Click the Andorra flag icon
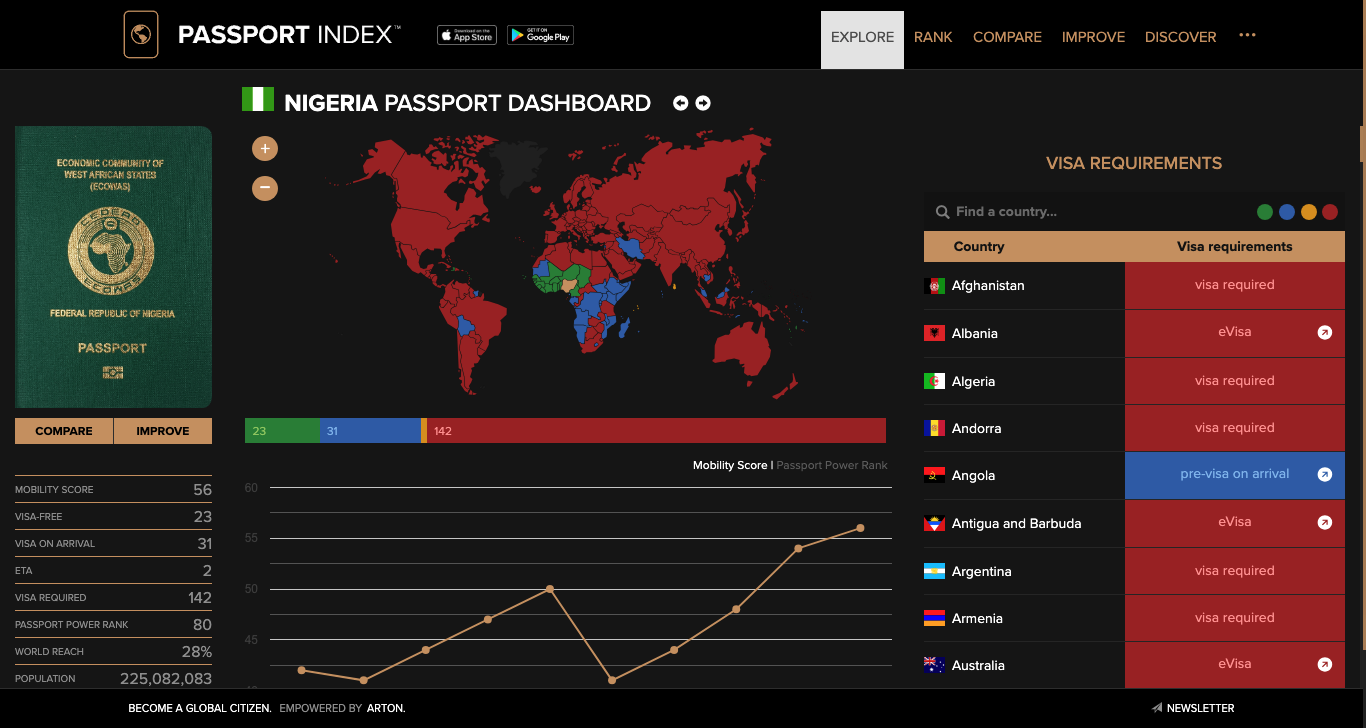The height and width of the screenshot is (728, 1366). click(934, 428)
